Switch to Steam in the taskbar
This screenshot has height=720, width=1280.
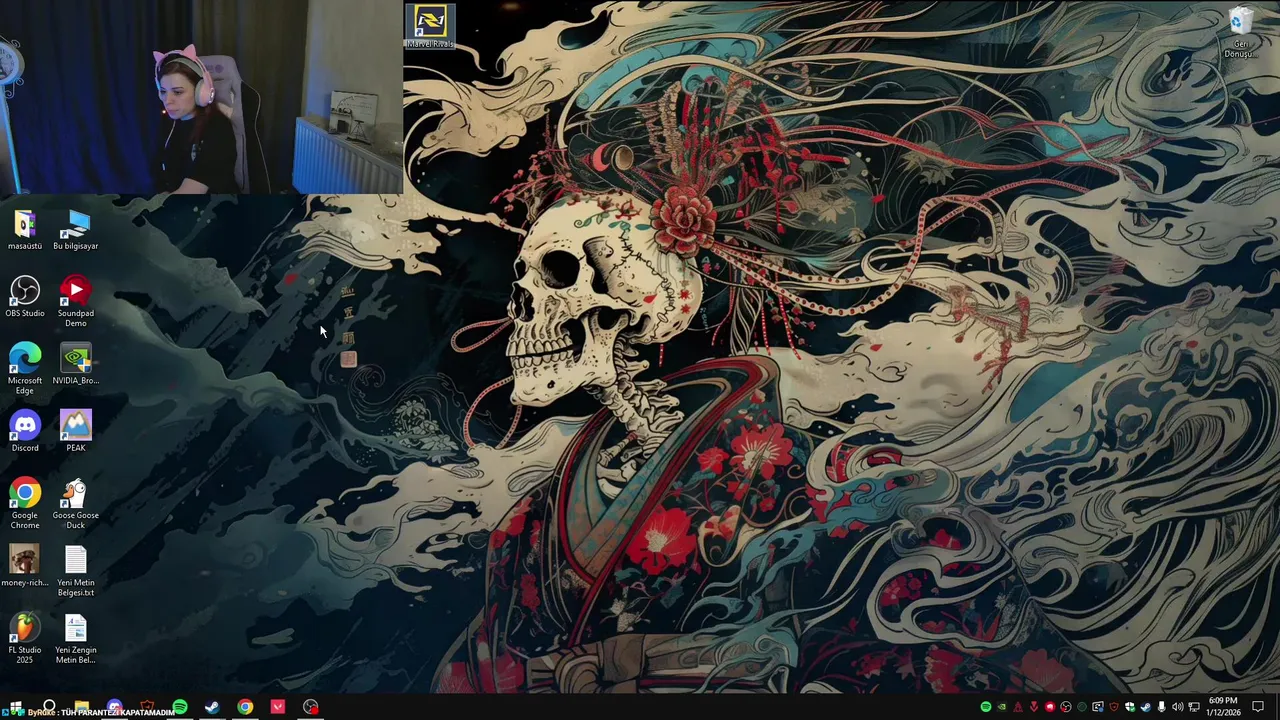(x=212, y=706)
